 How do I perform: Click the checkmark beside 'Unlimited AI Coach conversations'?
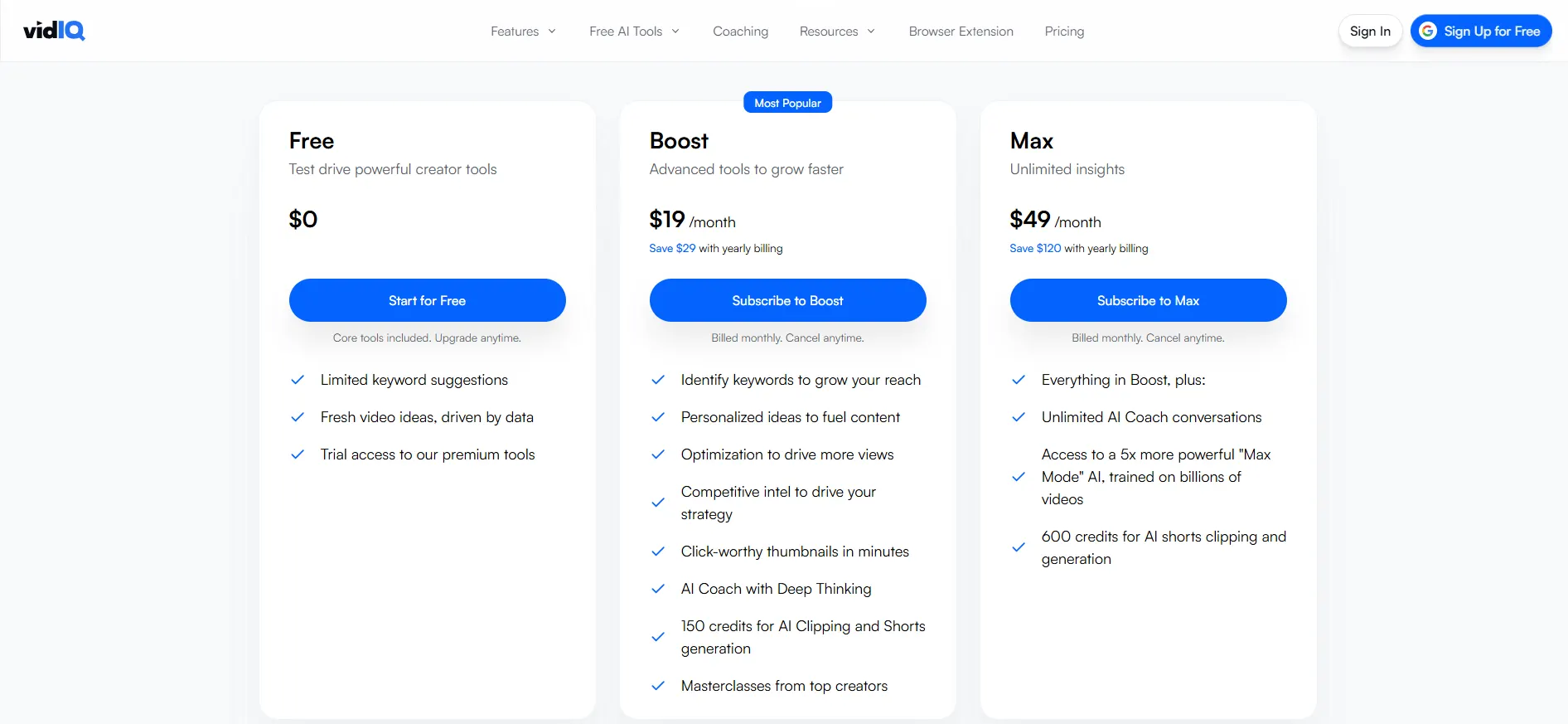[1019, 417]
